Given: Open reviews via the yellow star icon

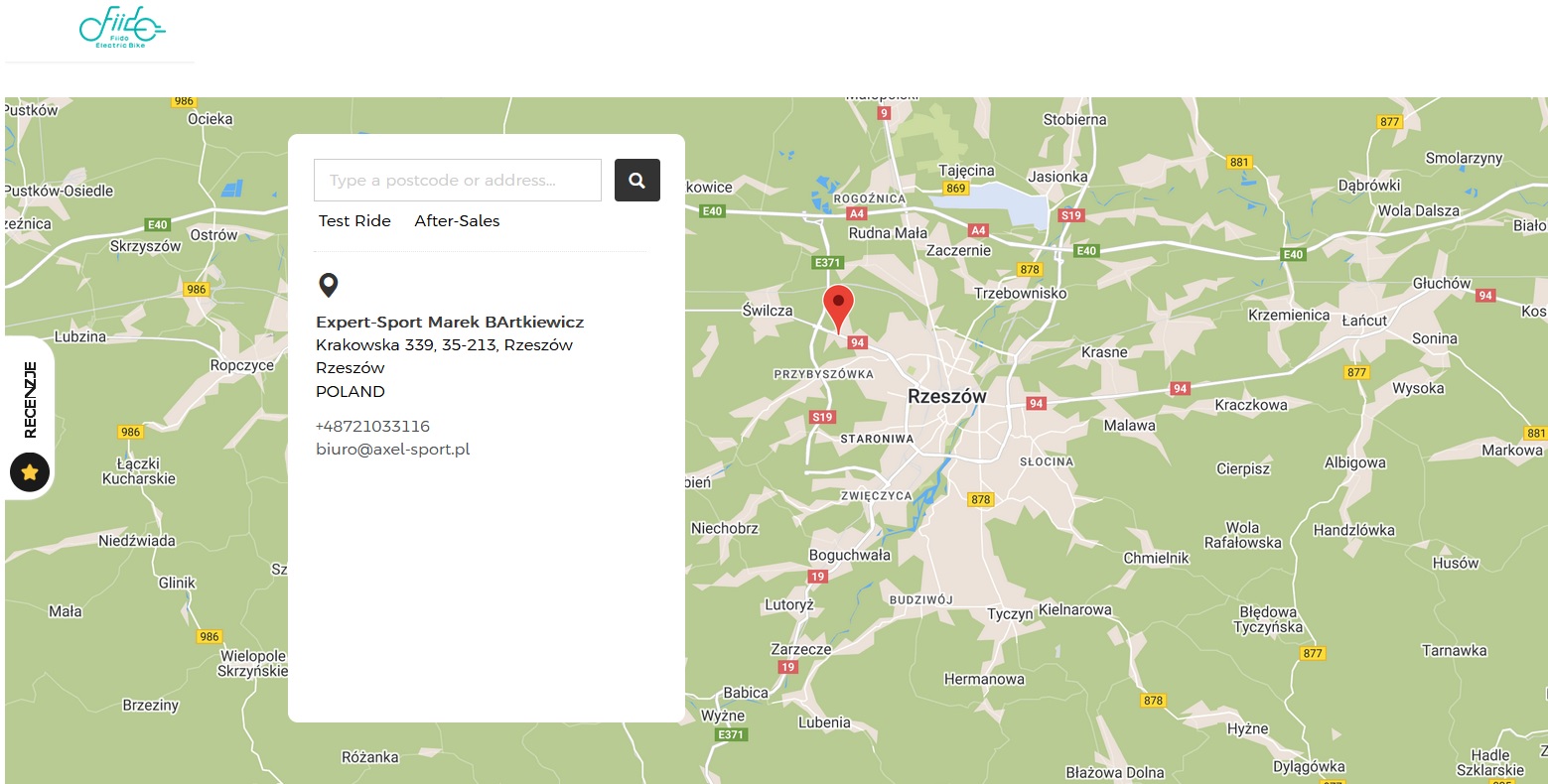Looking at the screenshot, I should [x=30, y=472].
